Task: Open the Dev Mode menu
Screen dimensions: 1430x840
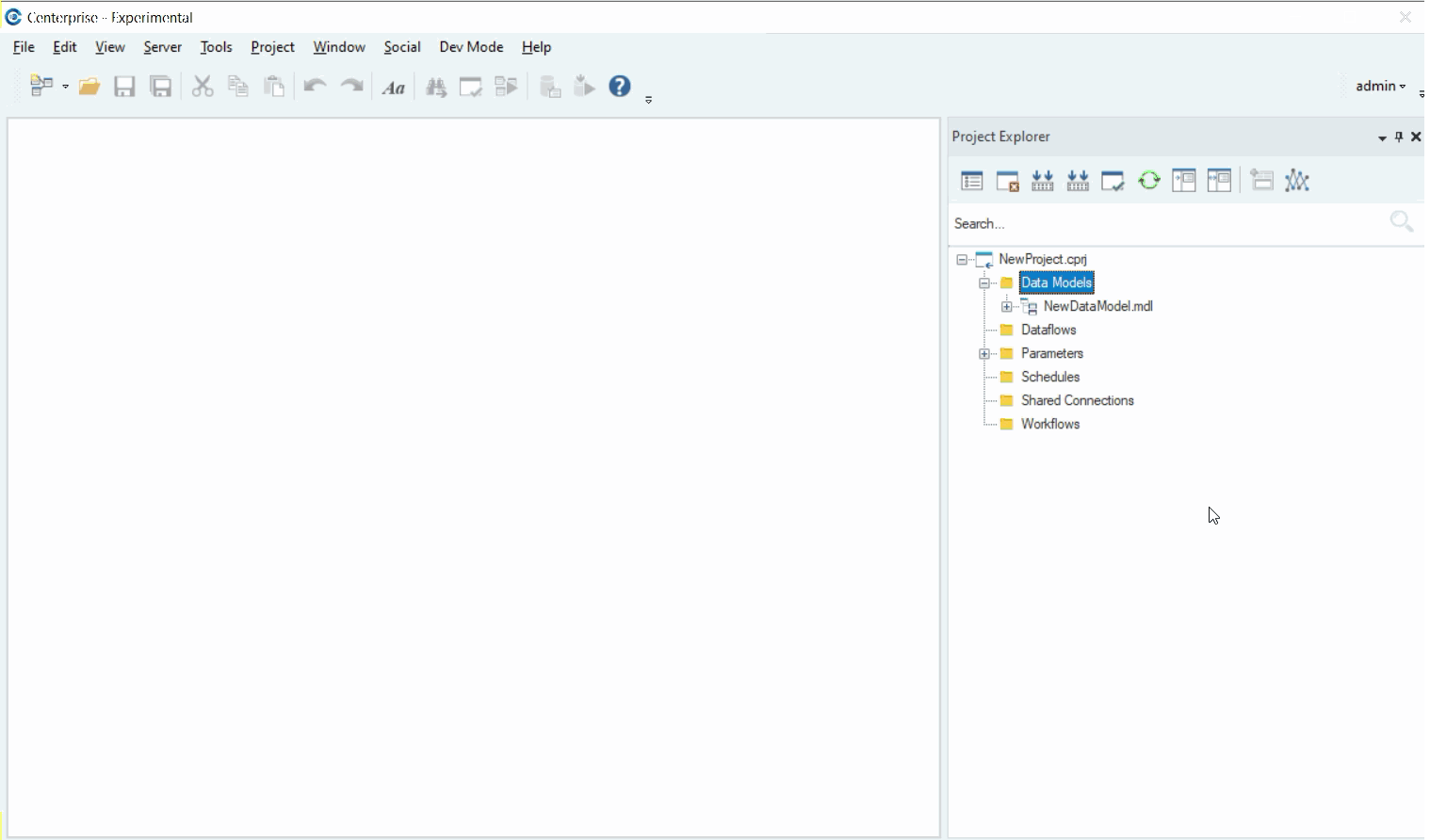Action: [x=471, y=47]
